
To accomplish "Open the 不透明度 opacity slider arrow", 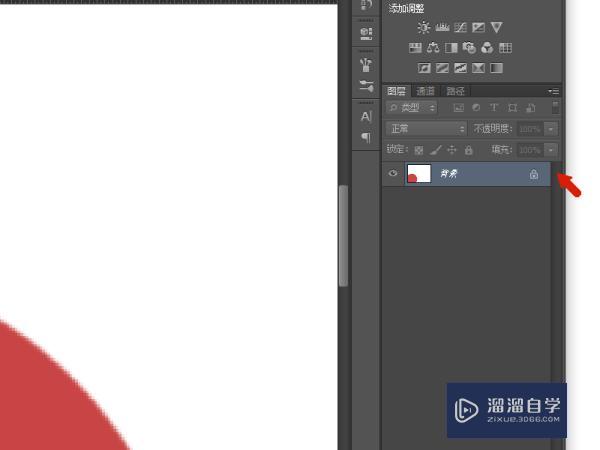I will [x=551, y=129].
